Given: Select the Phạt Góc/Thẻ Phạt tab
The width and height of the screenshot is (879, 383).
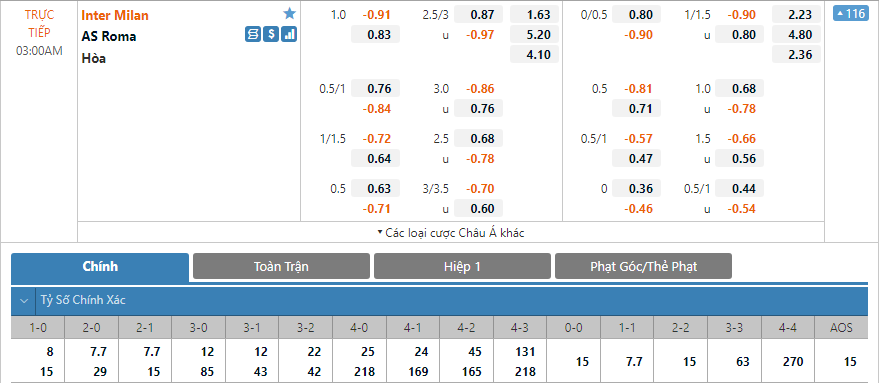Looking at the screenshot, I should point(644,266).
